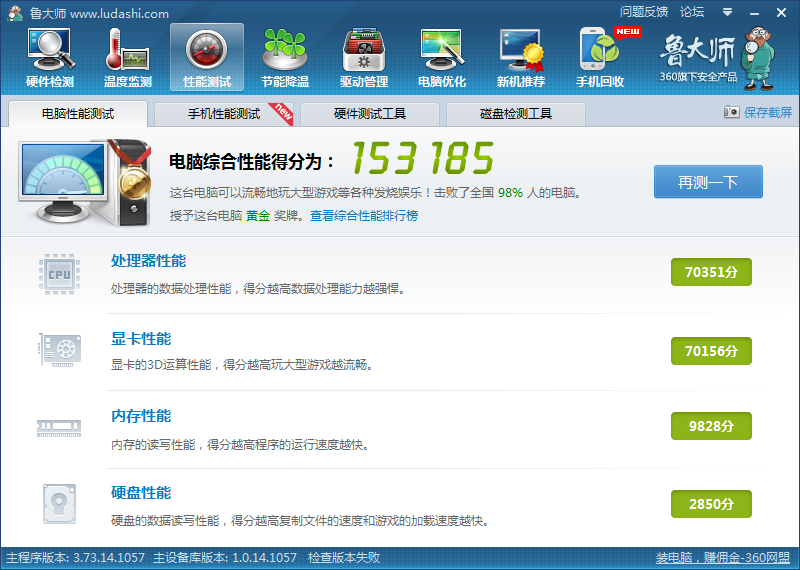
Task: Open 硬件检测 hardware detection
Action: coord(50,58)
